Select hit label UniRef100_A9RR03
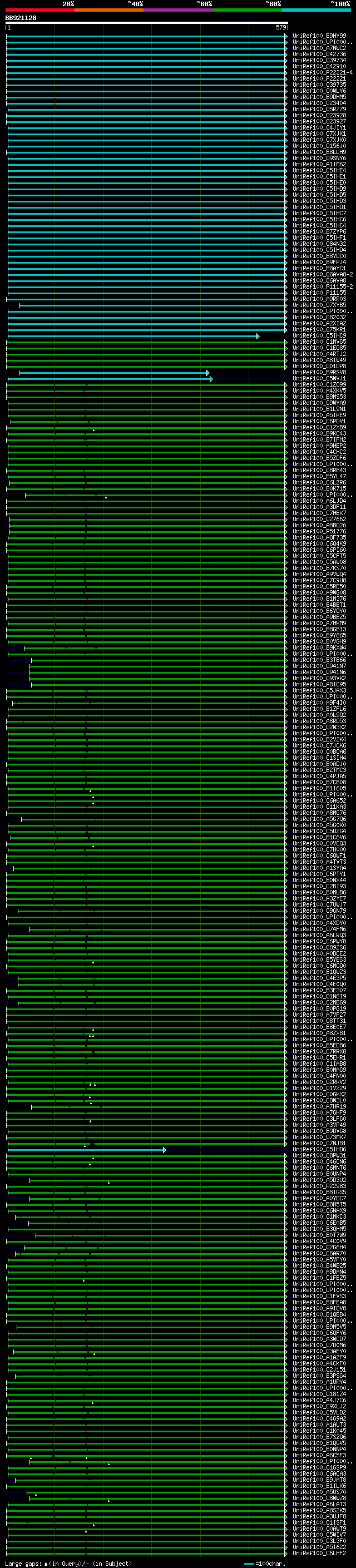 point(319,299)
